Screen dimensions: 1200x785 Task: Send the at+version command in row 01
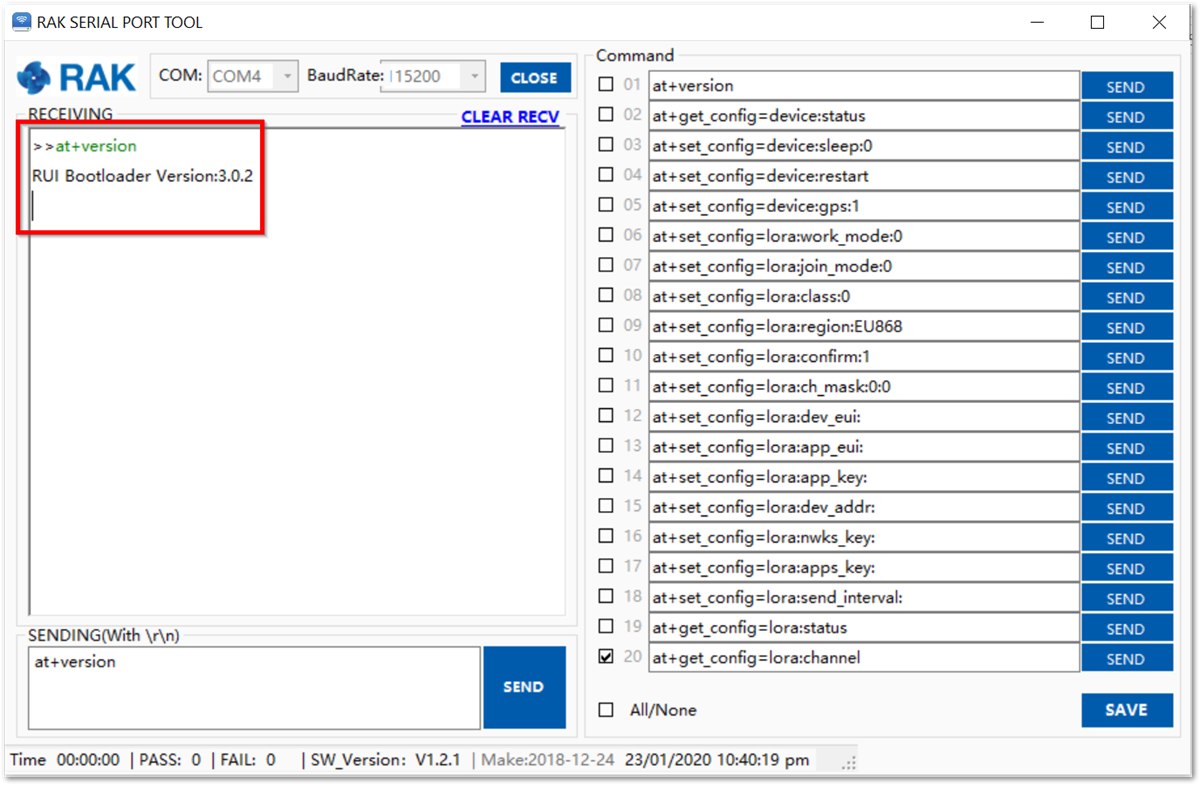1126,87
